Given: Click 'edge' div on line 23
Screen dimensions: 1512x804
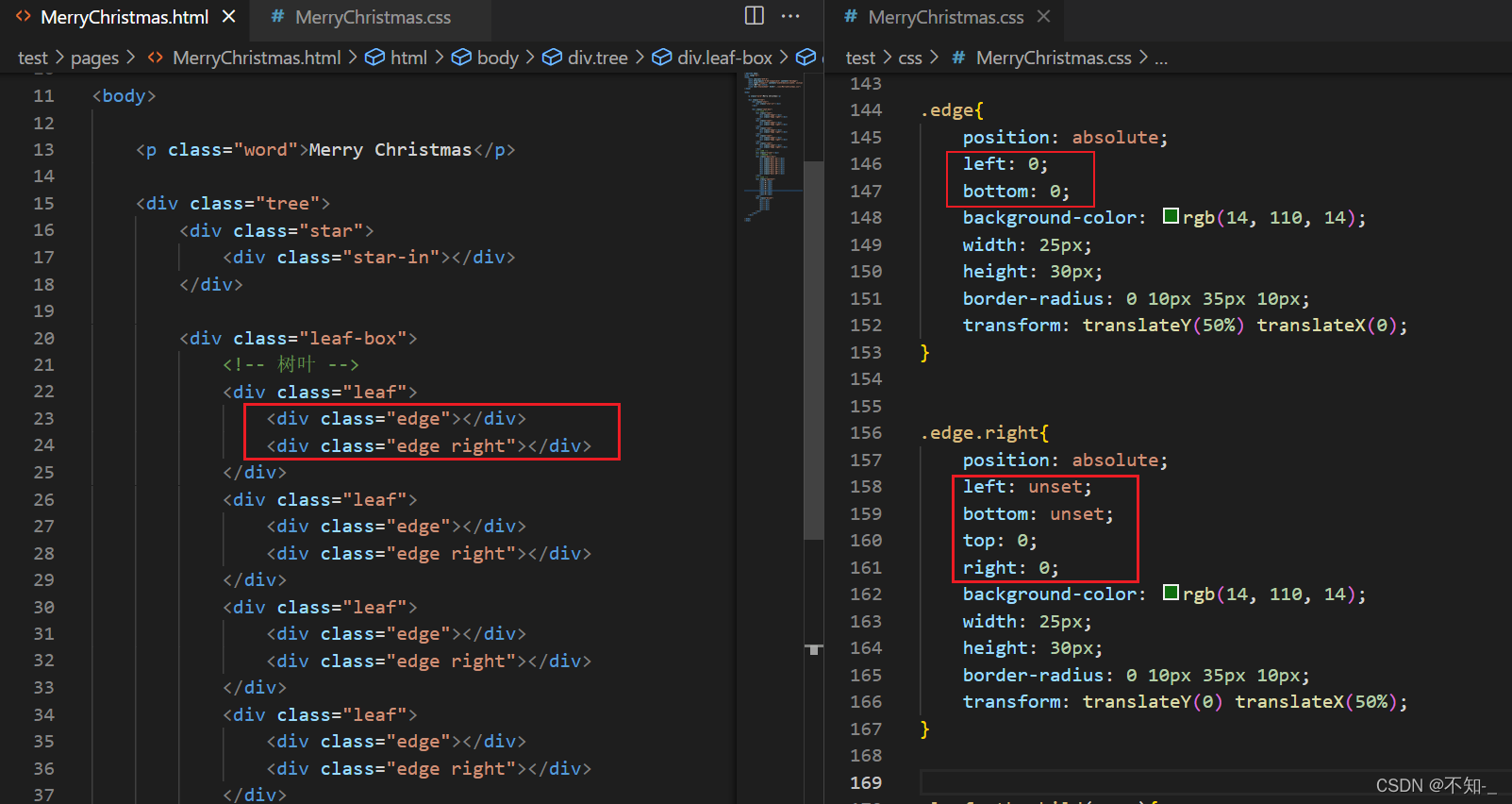Looking at the screenshot, I should coord(396,418).
